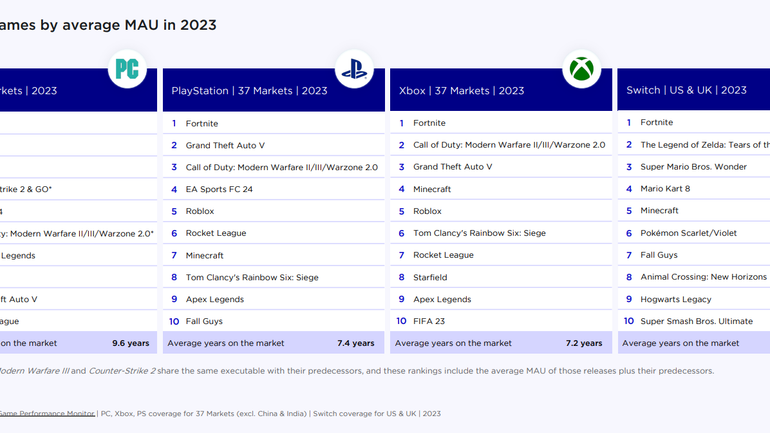Click 'Super Mario Bros. Wonder' row

pos(694,167)
